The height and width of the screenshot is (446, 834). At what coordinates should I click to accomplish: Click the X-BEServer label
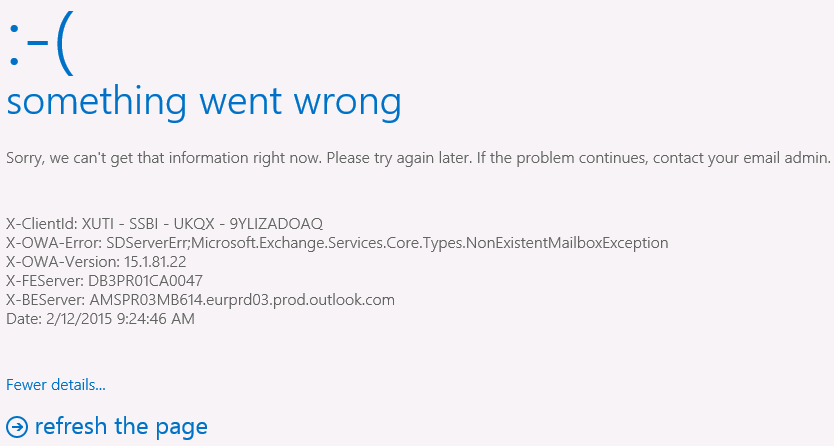click(43, 300)
